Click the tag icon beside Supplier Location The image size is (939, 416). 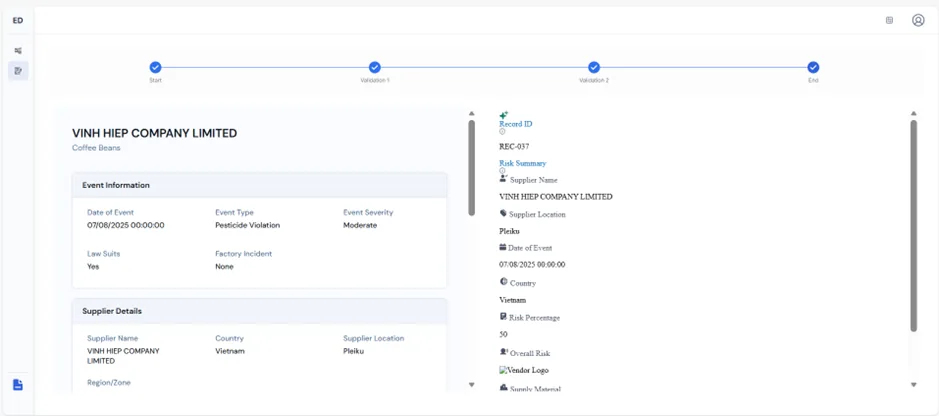click(503, 213)
